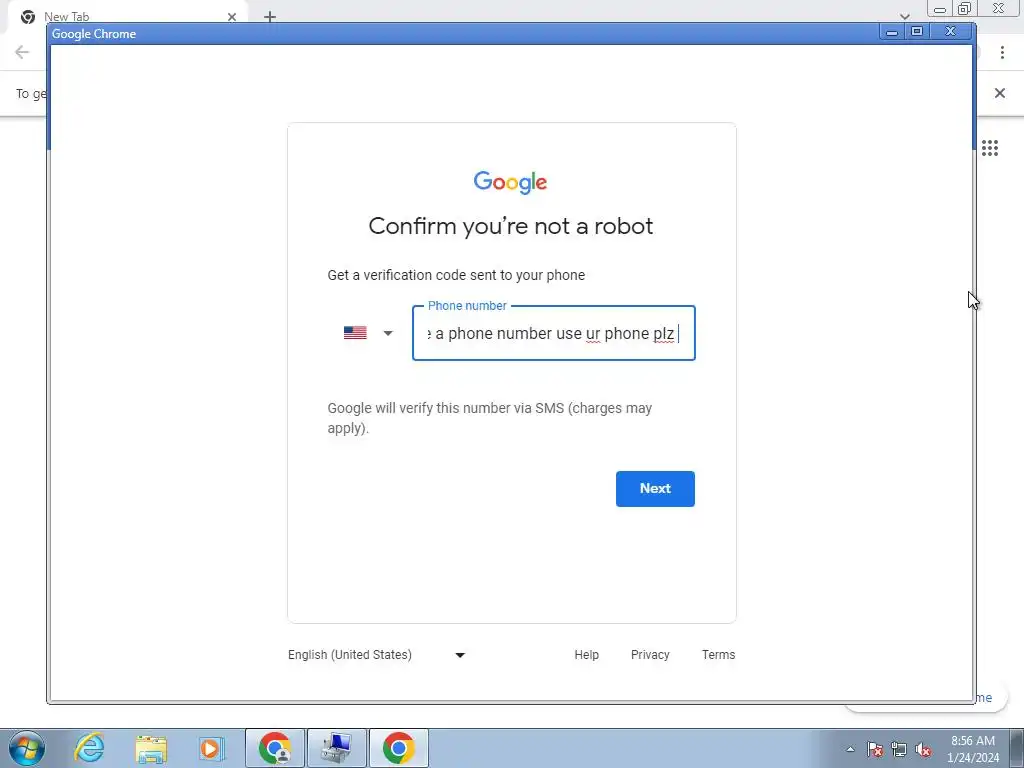Close the Google Chrome popup window
This screenshot has width=1024, height=768.
951,31
